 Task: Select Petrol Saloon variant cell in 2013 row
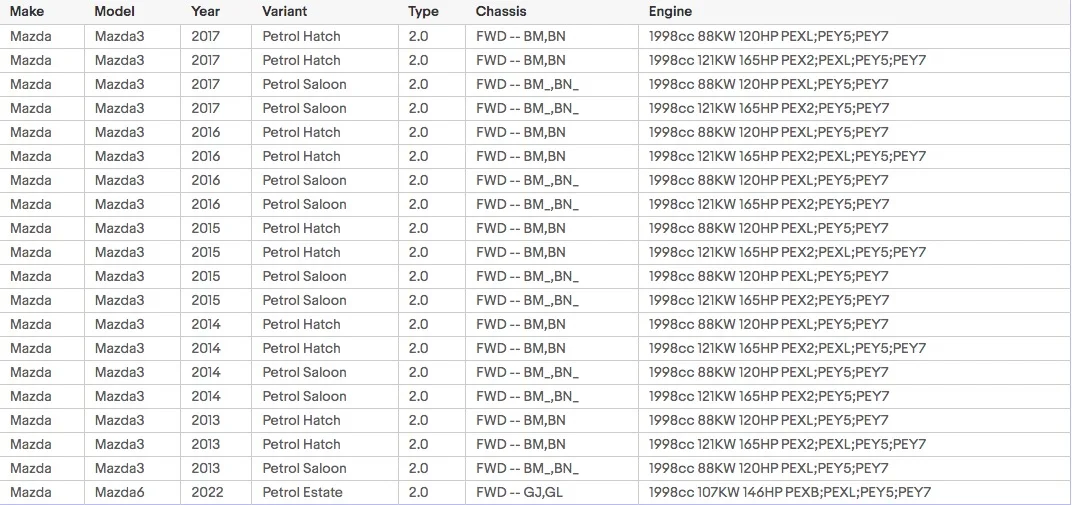click(x=325, y=468)
